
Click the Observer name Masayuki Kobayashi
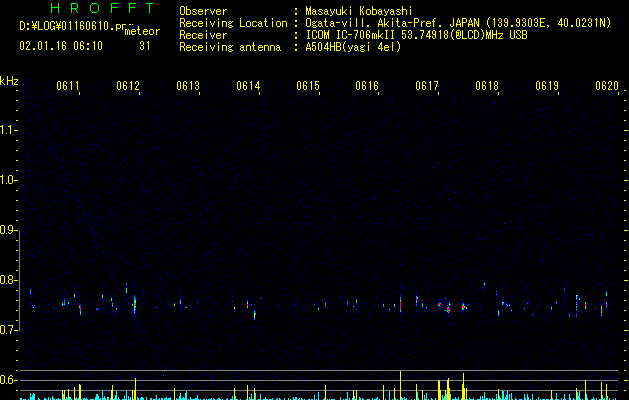click(x=359, y=11)
